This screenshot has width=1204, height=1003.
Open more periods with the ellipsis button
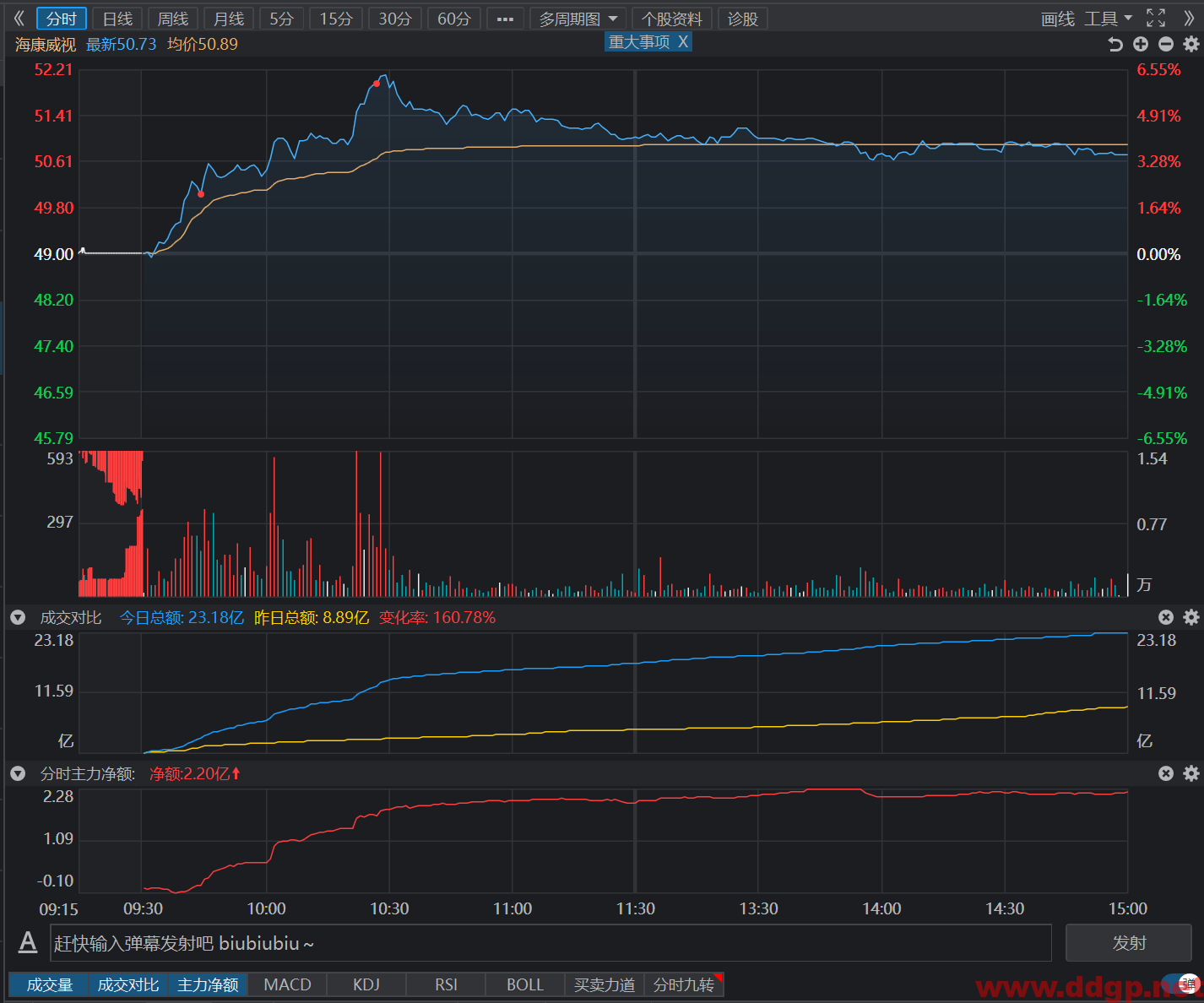[505, 19]
